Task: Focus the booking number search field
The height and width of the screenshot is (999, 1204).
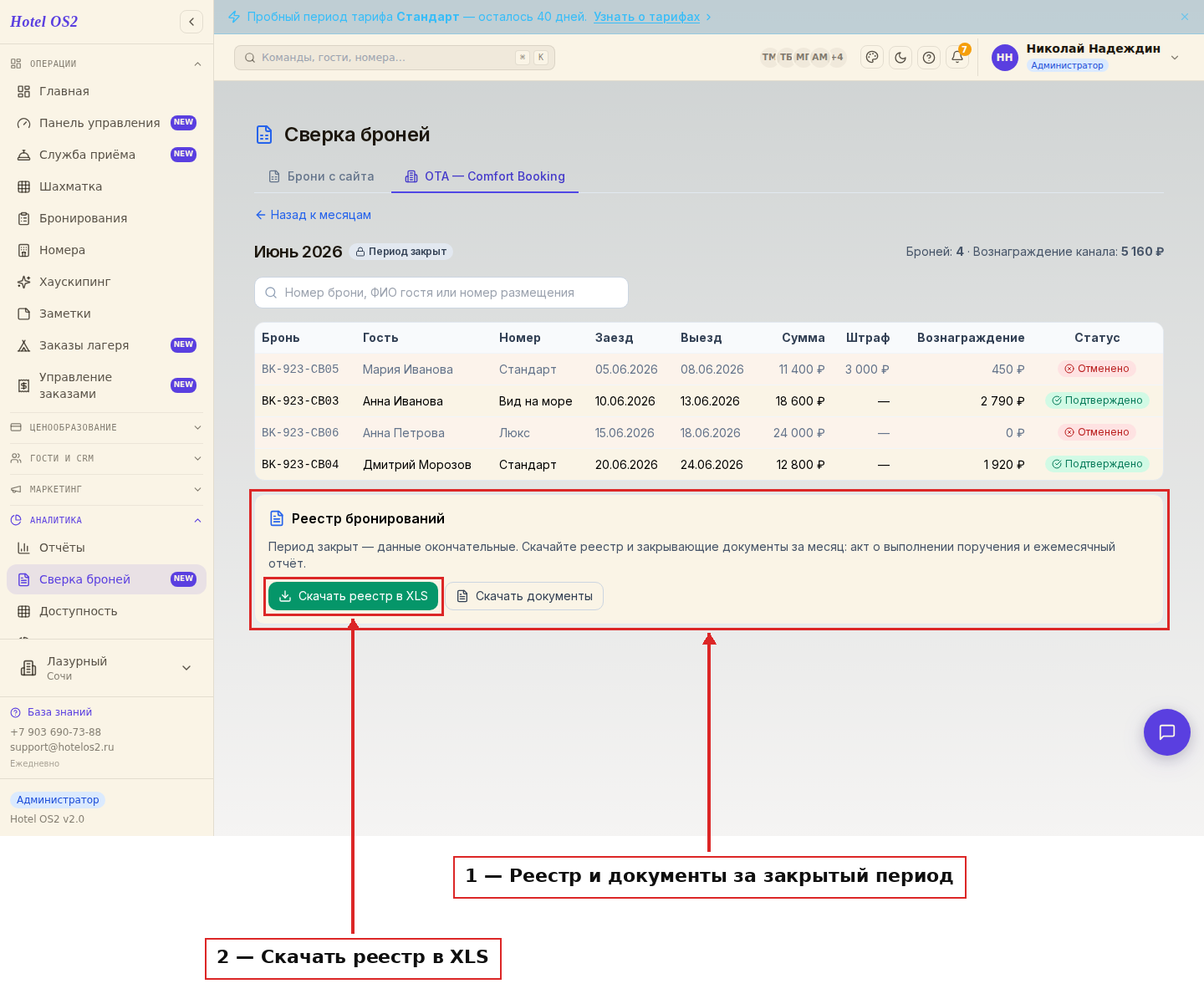Action: (x=441, y=293)
